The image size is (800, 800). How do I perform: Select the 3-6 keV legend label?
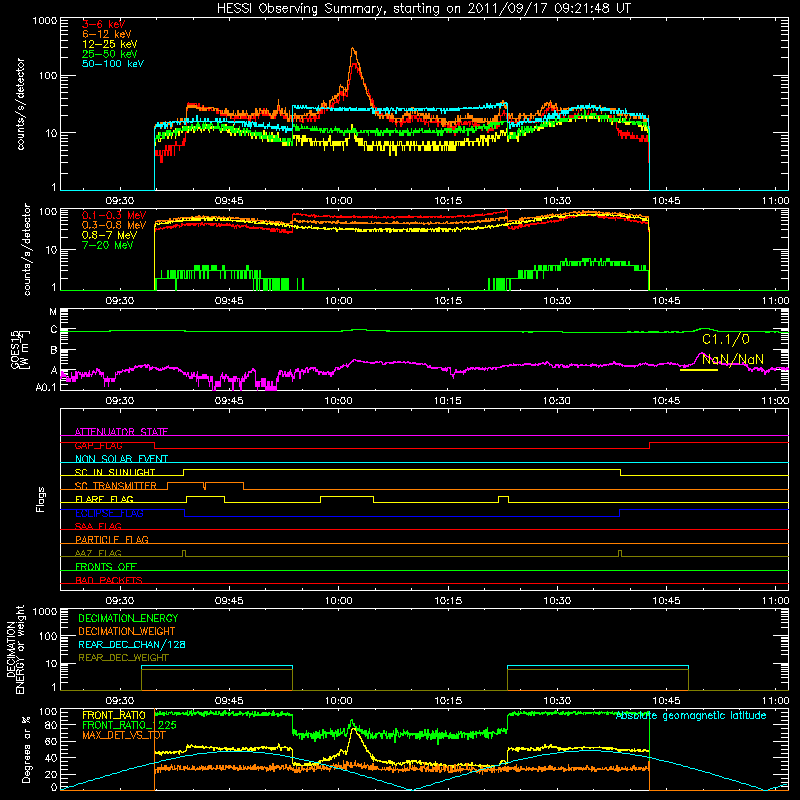pyautogui.click(x=104, y=24)
